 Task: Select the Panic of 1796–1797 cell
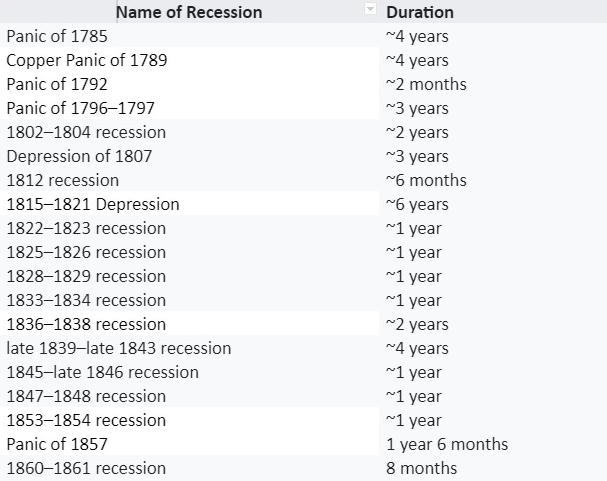tap(81, 108)
